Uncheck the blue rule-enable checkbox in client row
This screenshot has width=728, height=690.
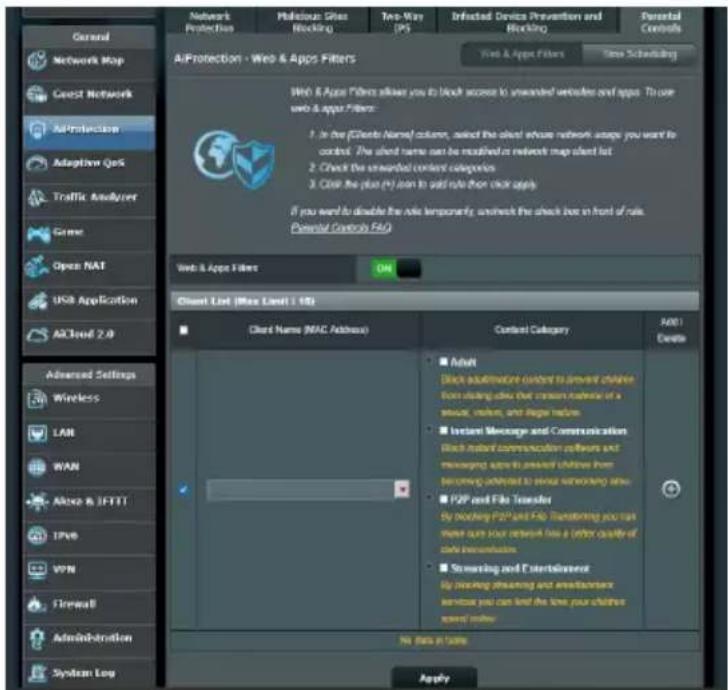[x=183, y=489]
